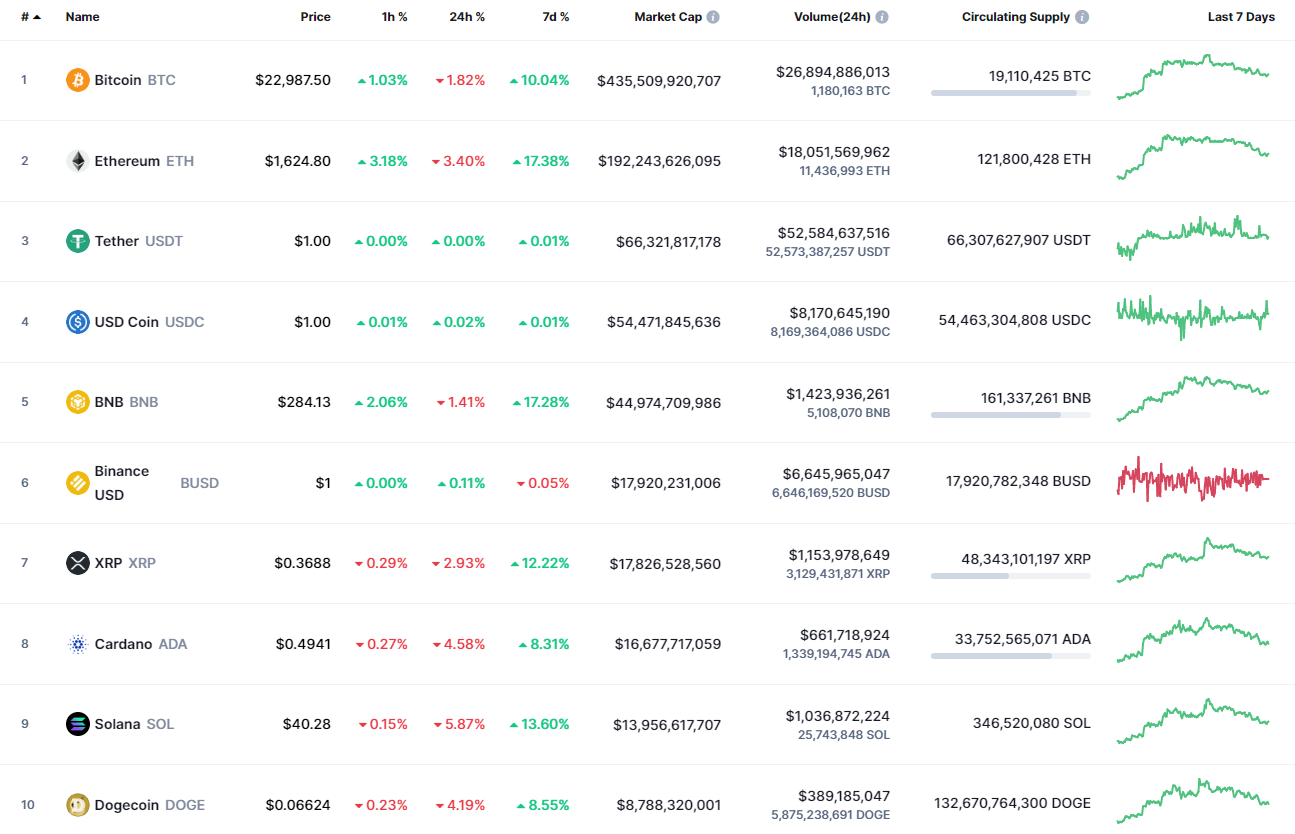The width and height of the screenshot is (1295, 834).
Task: Click the Bitcoin BTC coin logo
Action: 77,80
